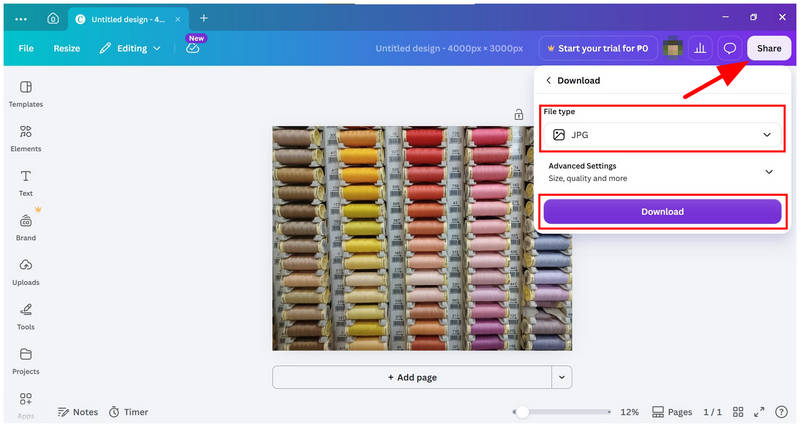
Task: Open the Resize menu
Action: 67,48
